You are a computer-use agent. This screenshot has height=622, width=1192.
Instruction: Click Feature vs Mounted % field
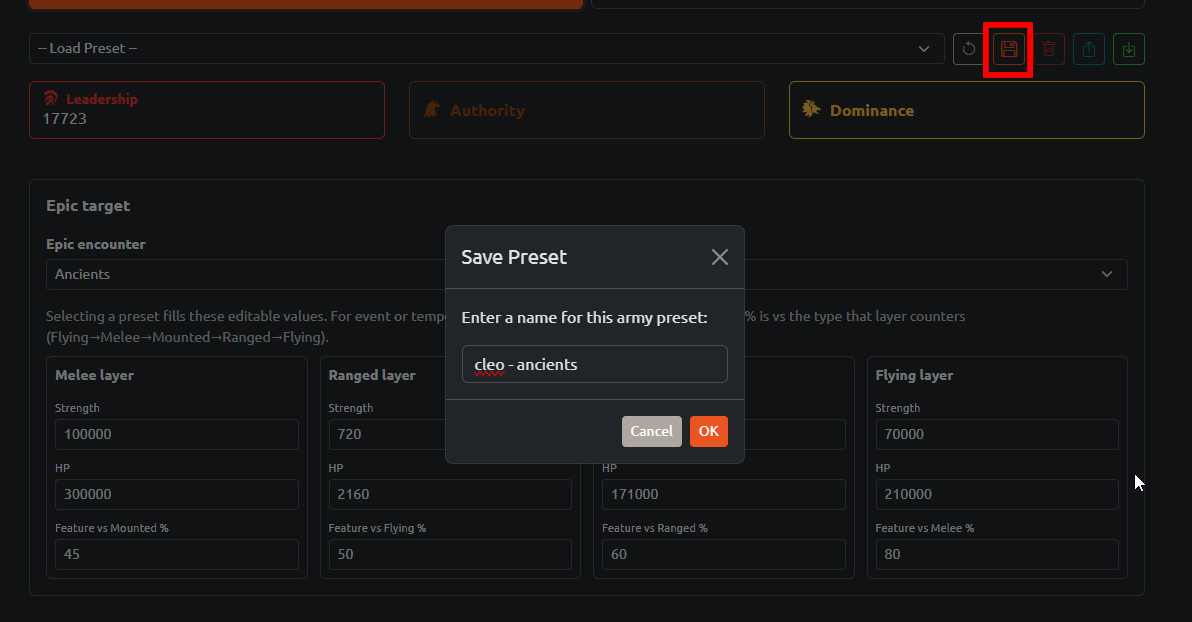click(x=177, y=554)
